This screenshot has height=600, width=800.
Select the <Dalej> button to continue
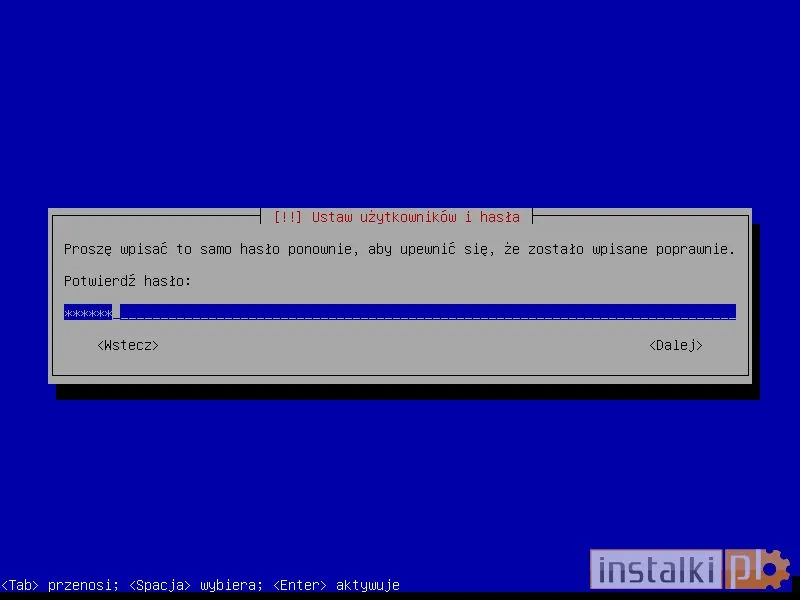point(675,345)
